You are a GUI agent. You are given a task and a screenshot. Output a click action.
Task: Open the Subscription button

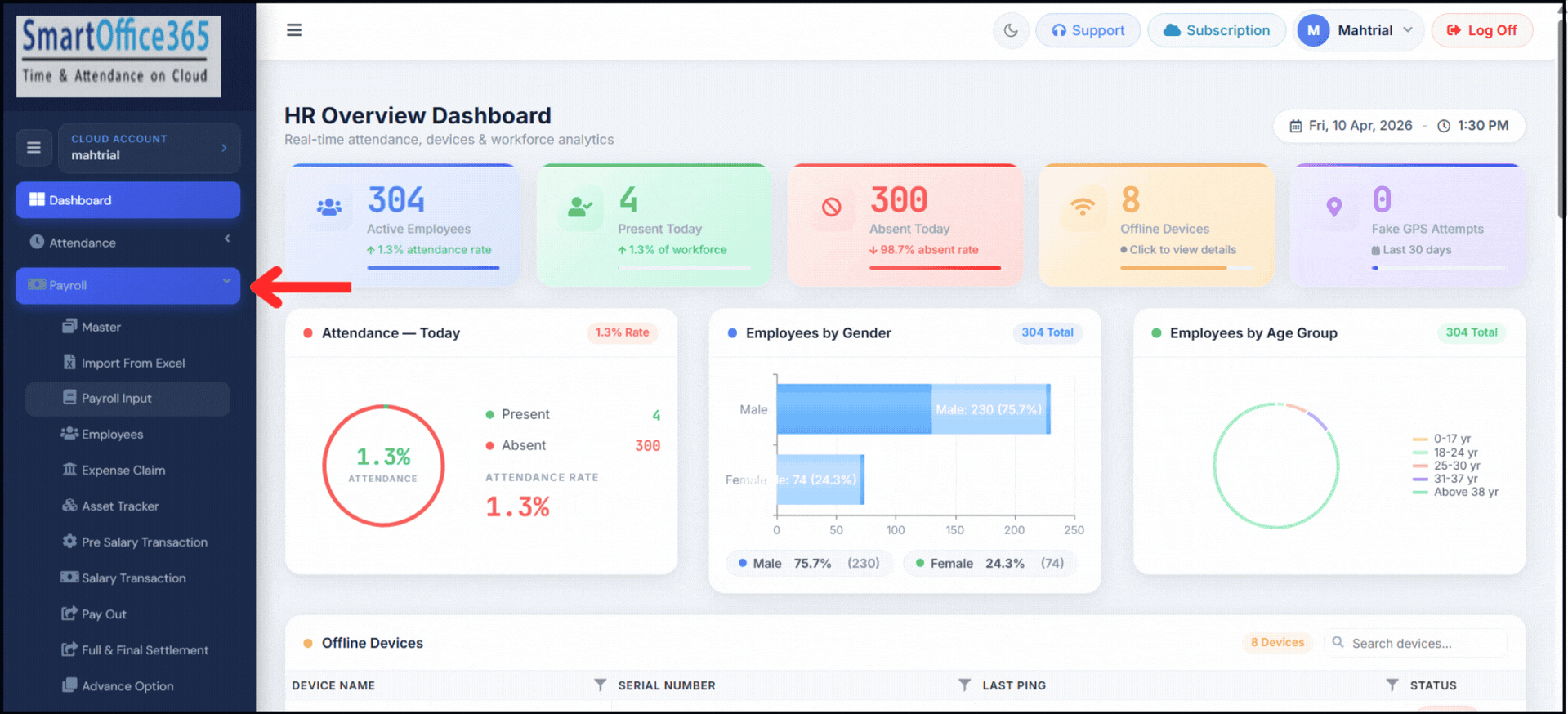pos(1217,30)
